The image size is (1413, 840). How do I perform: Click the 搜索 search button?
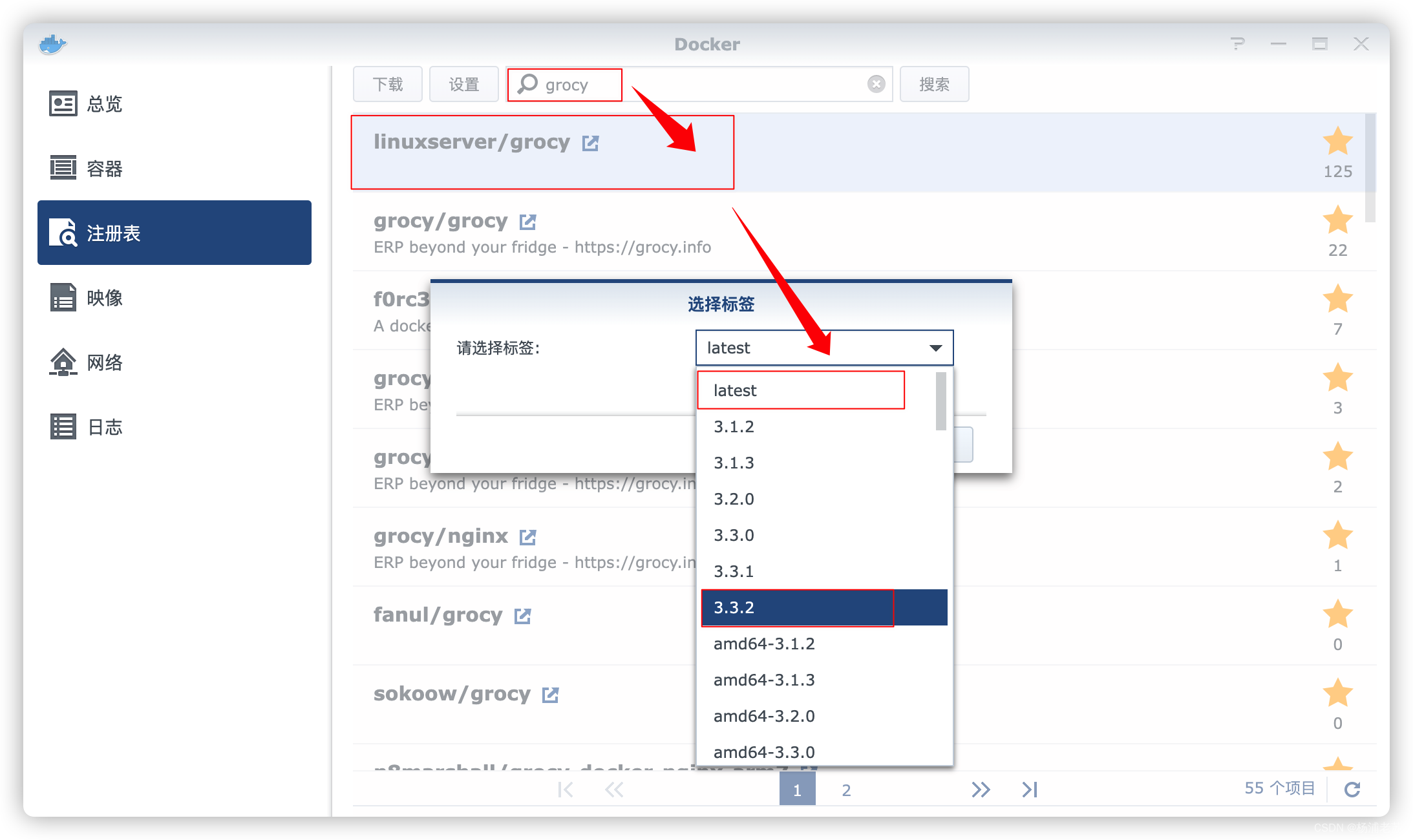(934, 83)
